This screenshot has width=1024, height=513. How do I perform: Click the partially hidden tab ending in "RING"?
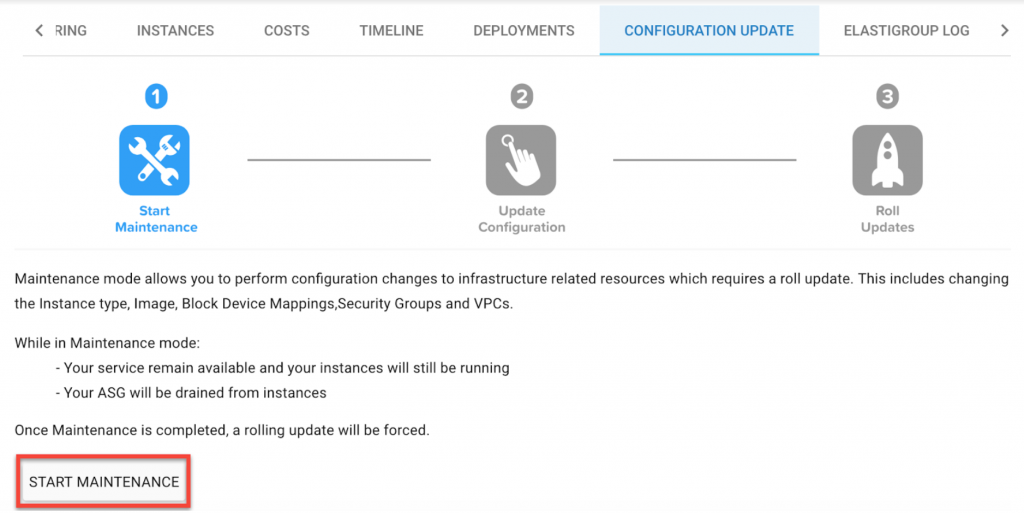pyautogui.click(x=71, y=31)
